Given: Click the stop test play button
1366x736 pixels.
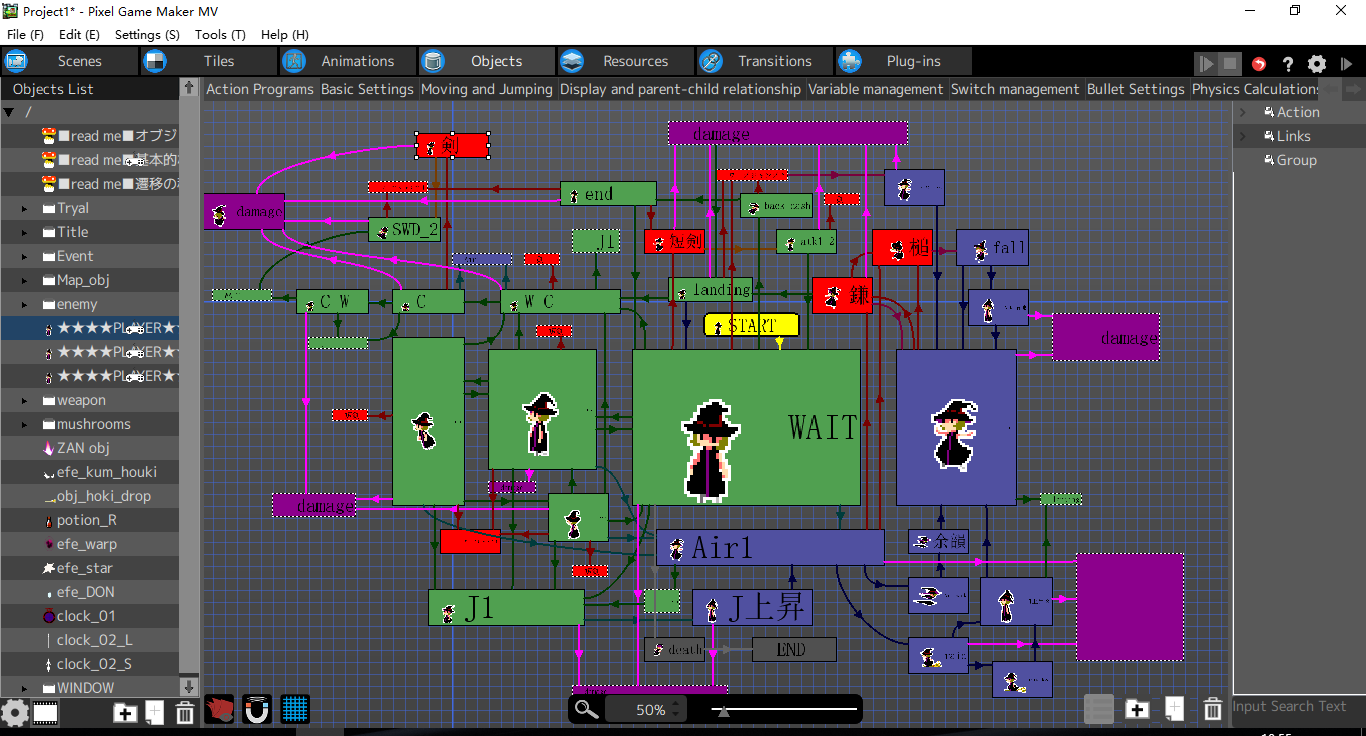Looking at the screenshot, I should [1230, 63].
